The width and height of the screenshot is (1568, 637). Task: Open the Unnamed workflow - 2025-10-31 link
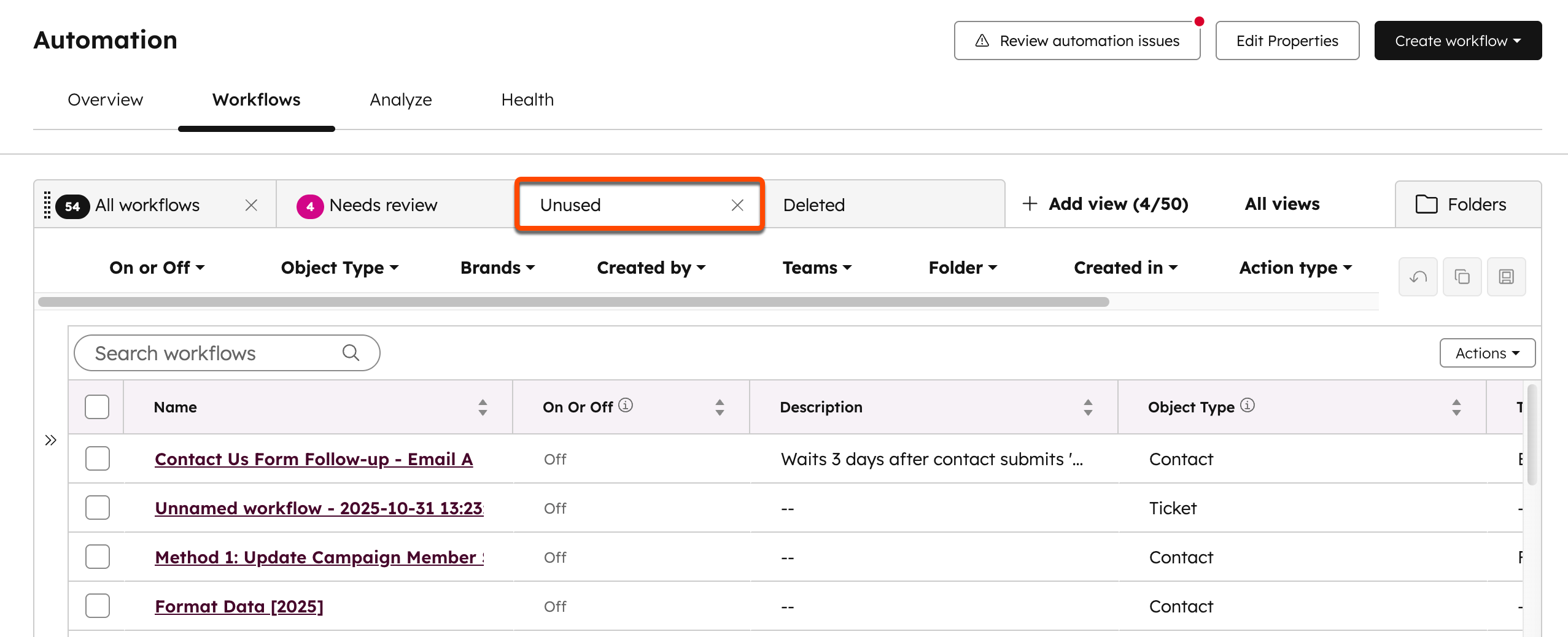tap(319, 508)
